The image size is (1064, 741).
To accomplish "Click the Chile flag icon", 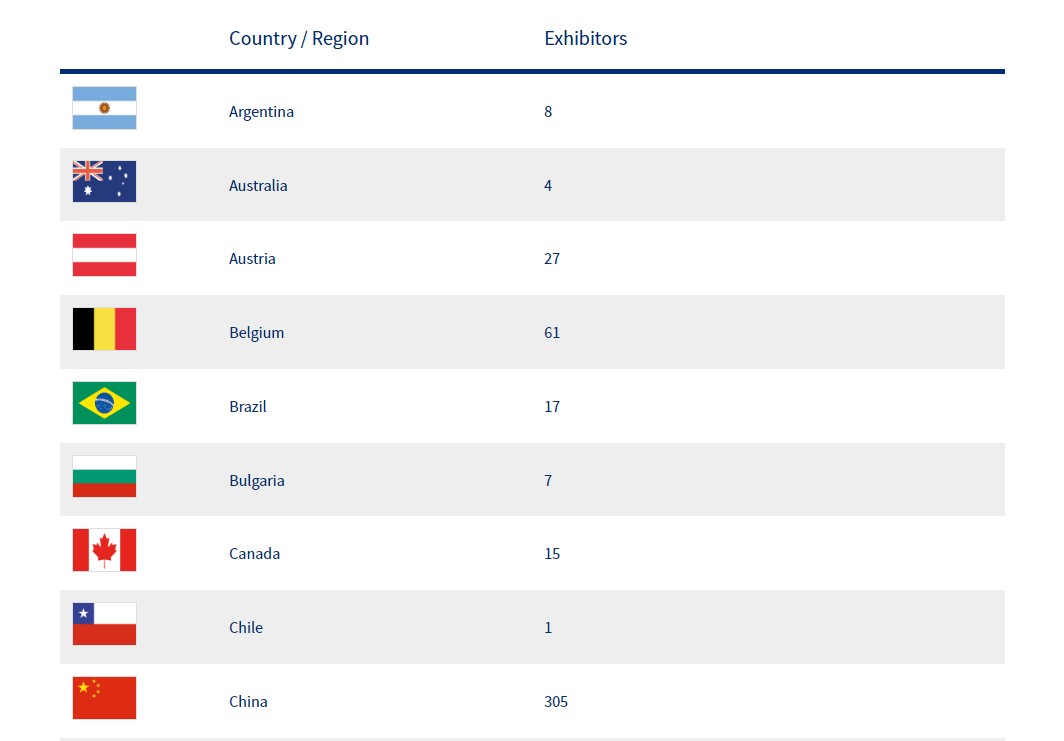I will pos(104,624).
